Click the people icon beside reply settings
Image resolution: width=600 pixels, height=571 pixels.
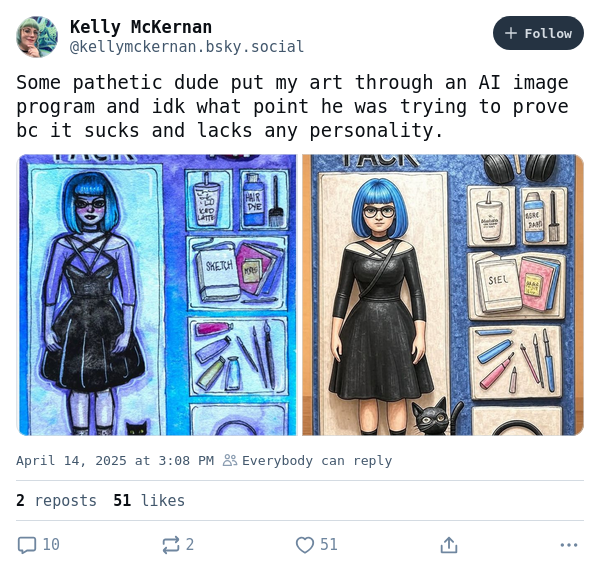(230, 461)
